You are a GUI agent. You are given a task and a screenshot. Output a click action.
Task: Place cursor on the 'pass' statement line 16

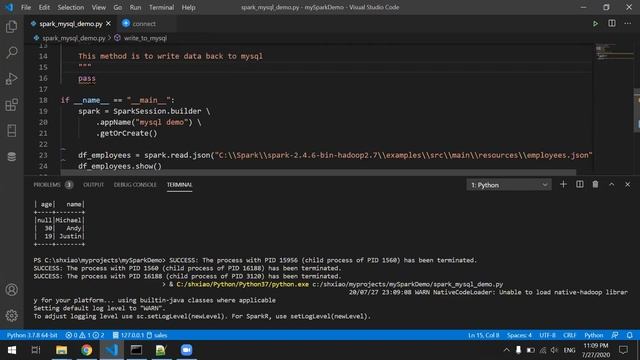(87, 78)
